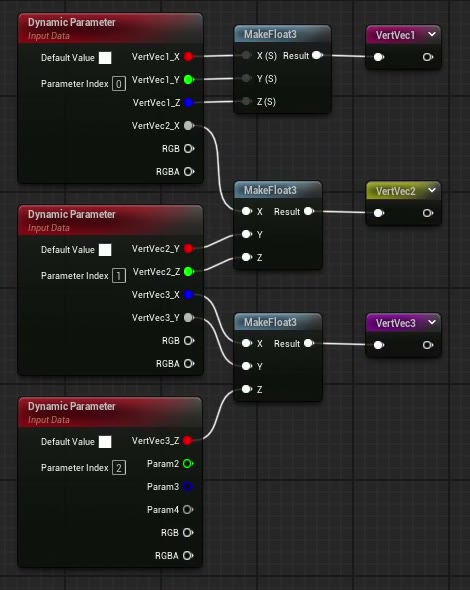Viewport: 470px width, 590px height.
Task: Click input pin of VertVec1 node
Action: coord(379,57)
